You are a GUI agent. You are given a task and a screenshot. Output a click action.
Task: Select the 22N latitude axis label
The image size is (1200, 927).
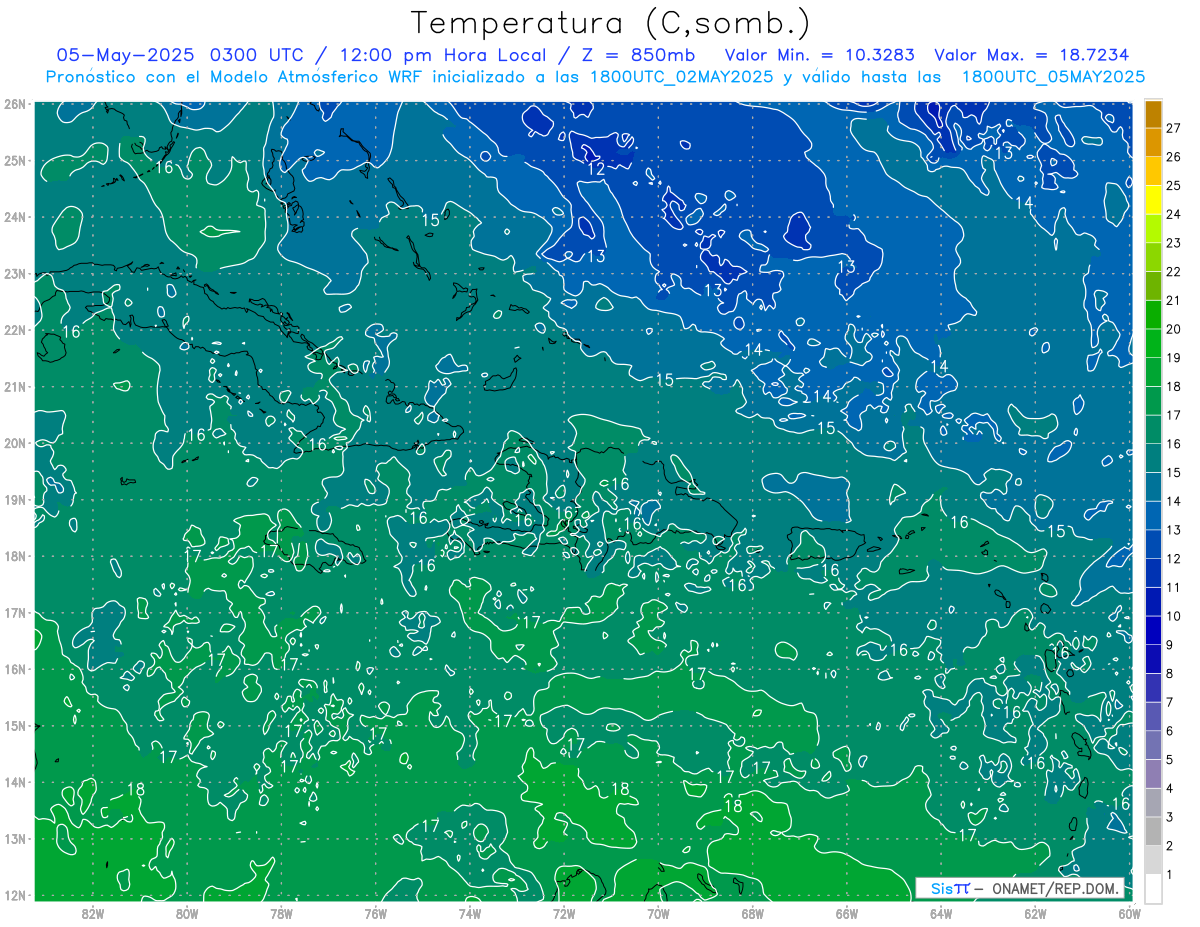point(14,330)
